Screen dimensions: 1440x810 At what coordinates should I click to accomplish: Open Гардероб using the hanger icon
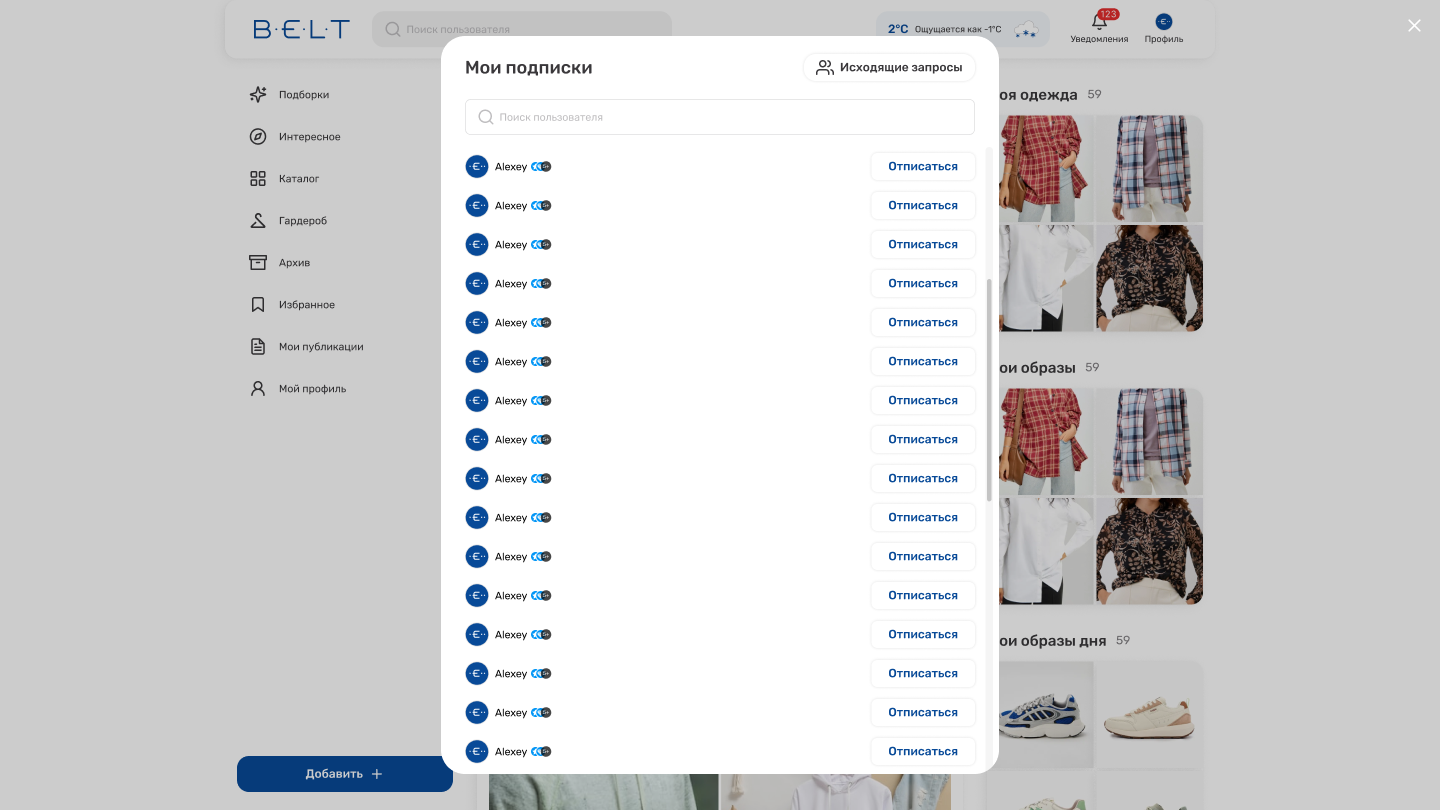coord(257,220)
